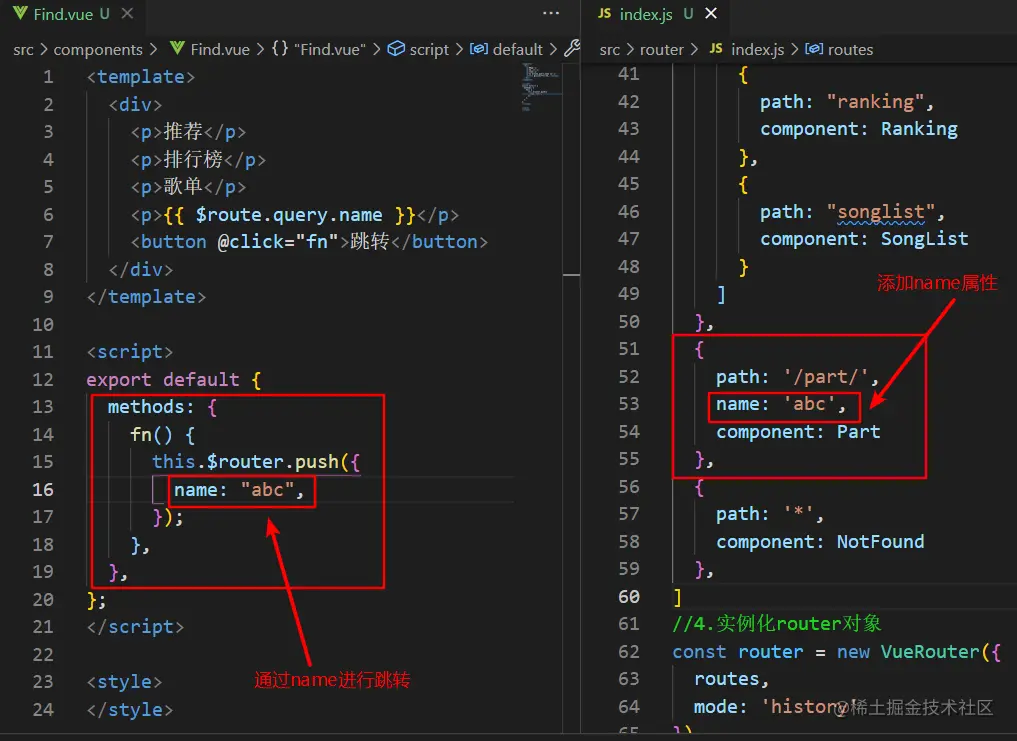1017x741 pixels.
Task: Click the wrench icon in breadcrumbs
Action: 571,48
